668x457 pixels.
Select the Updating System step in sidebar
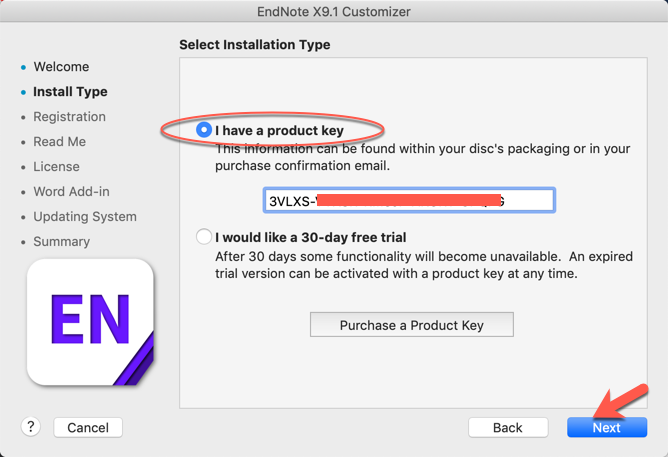[x=85, y=217]
